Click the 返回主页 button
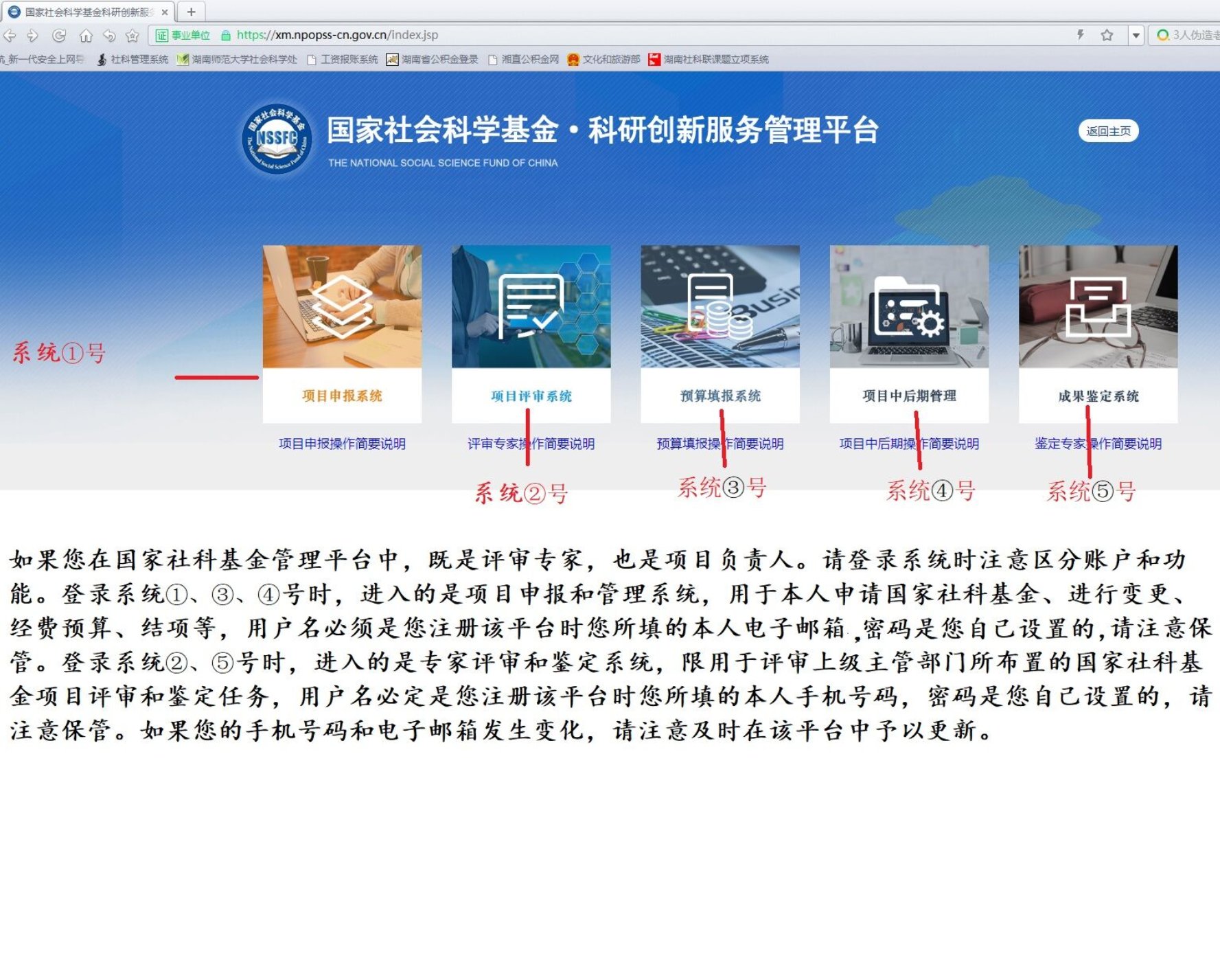The image size is (1220, 980). 1108,131
